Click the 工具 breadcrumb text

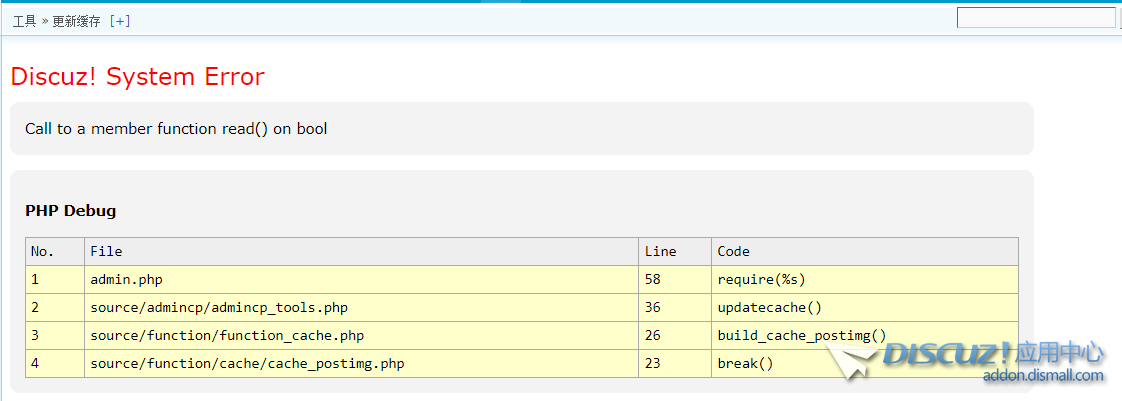point(24,21)
